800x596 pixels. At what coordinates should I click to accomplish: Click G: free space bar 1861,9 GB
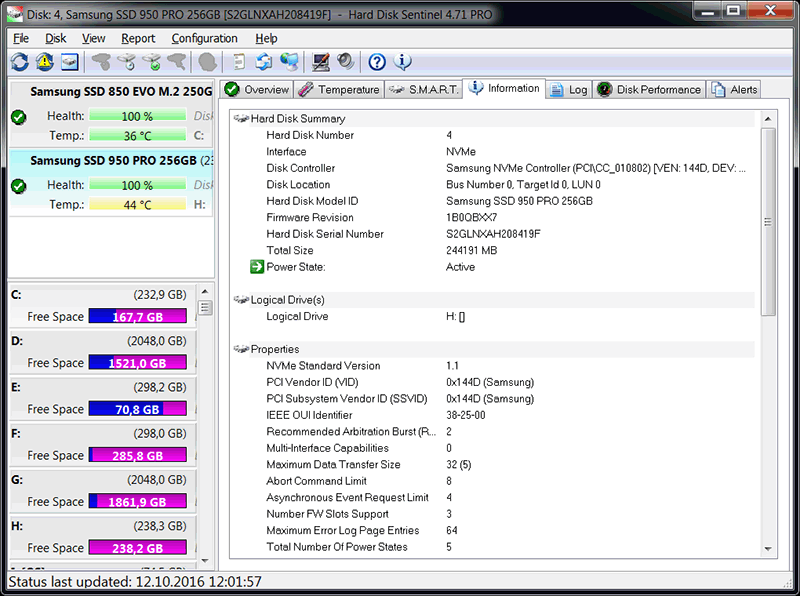pos(137,502)
